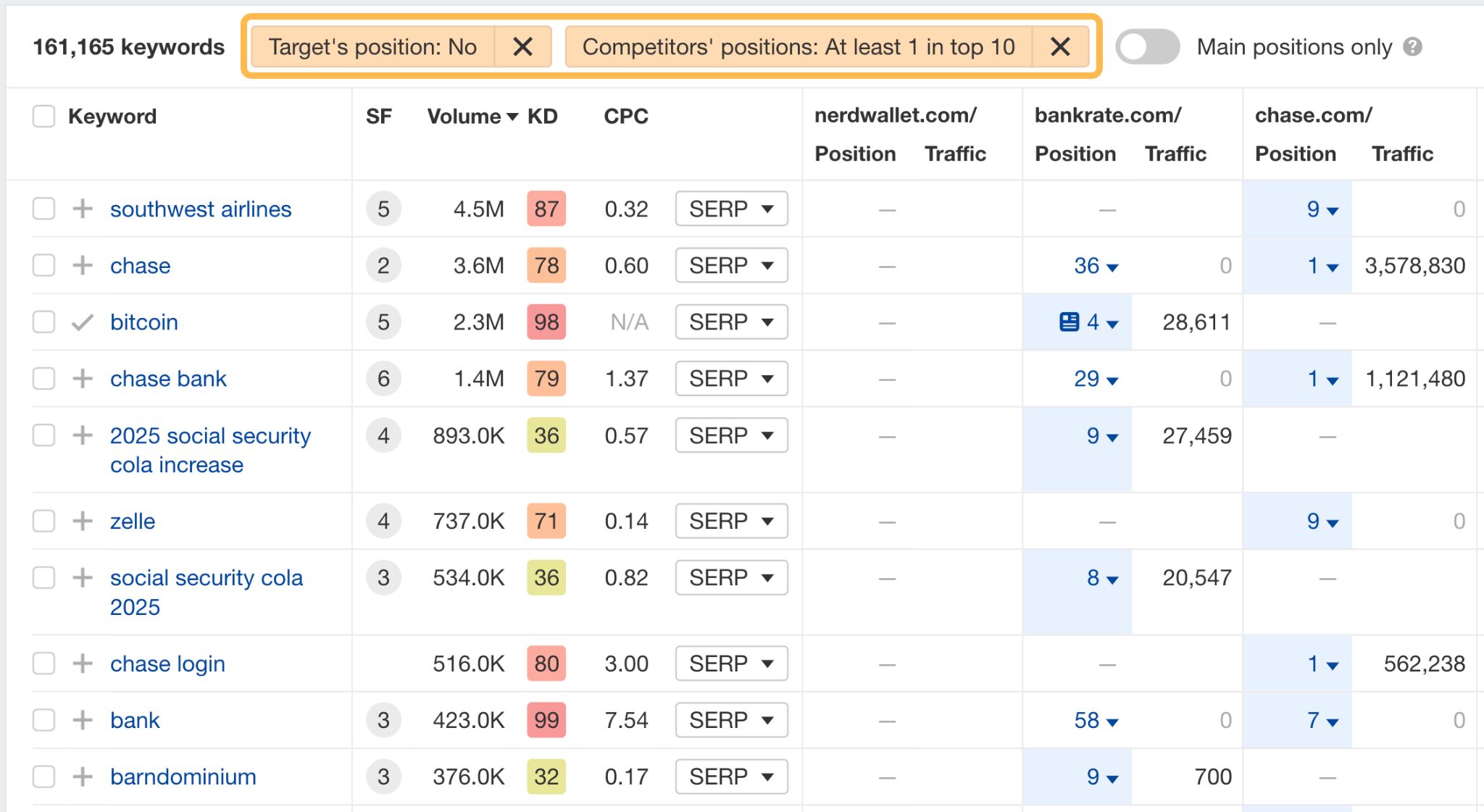Check the select-all keywords checkbox
This screenshot has width=1484, height=812.
point(43,116)
